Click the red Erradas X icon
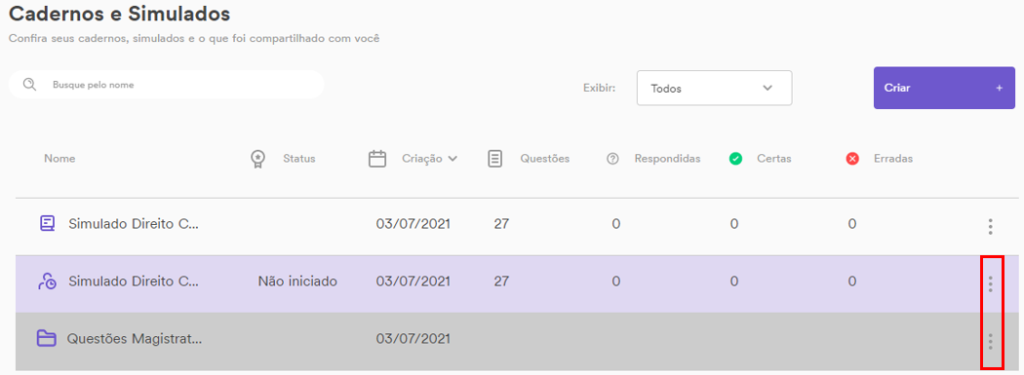The height and width of the screenshot is (375, 1024). click(852, 159)
